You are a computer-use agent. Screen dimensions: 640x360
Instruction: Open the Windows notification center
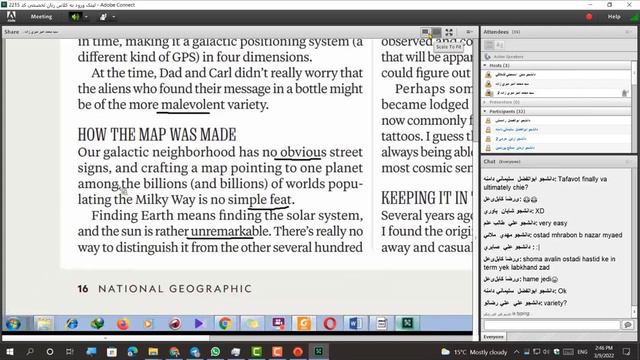627,352
